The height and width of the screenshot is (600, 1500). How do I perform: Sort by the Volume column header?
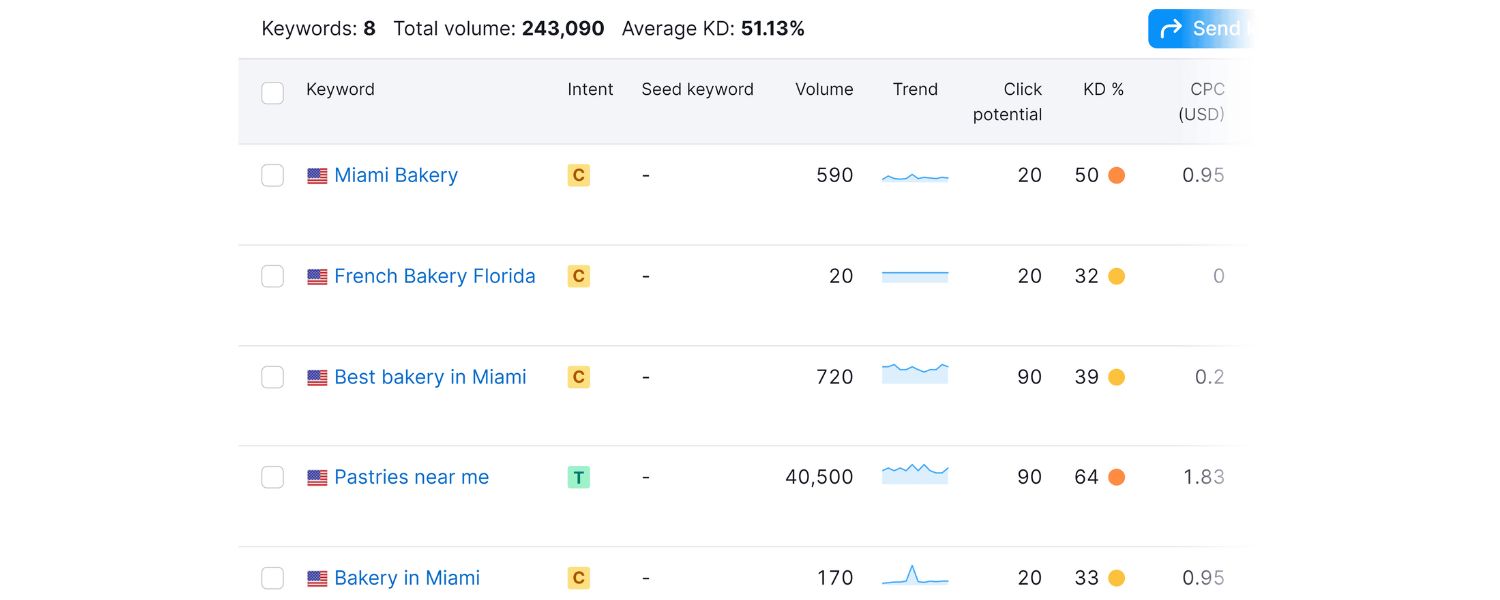click(x=824, y=89)
